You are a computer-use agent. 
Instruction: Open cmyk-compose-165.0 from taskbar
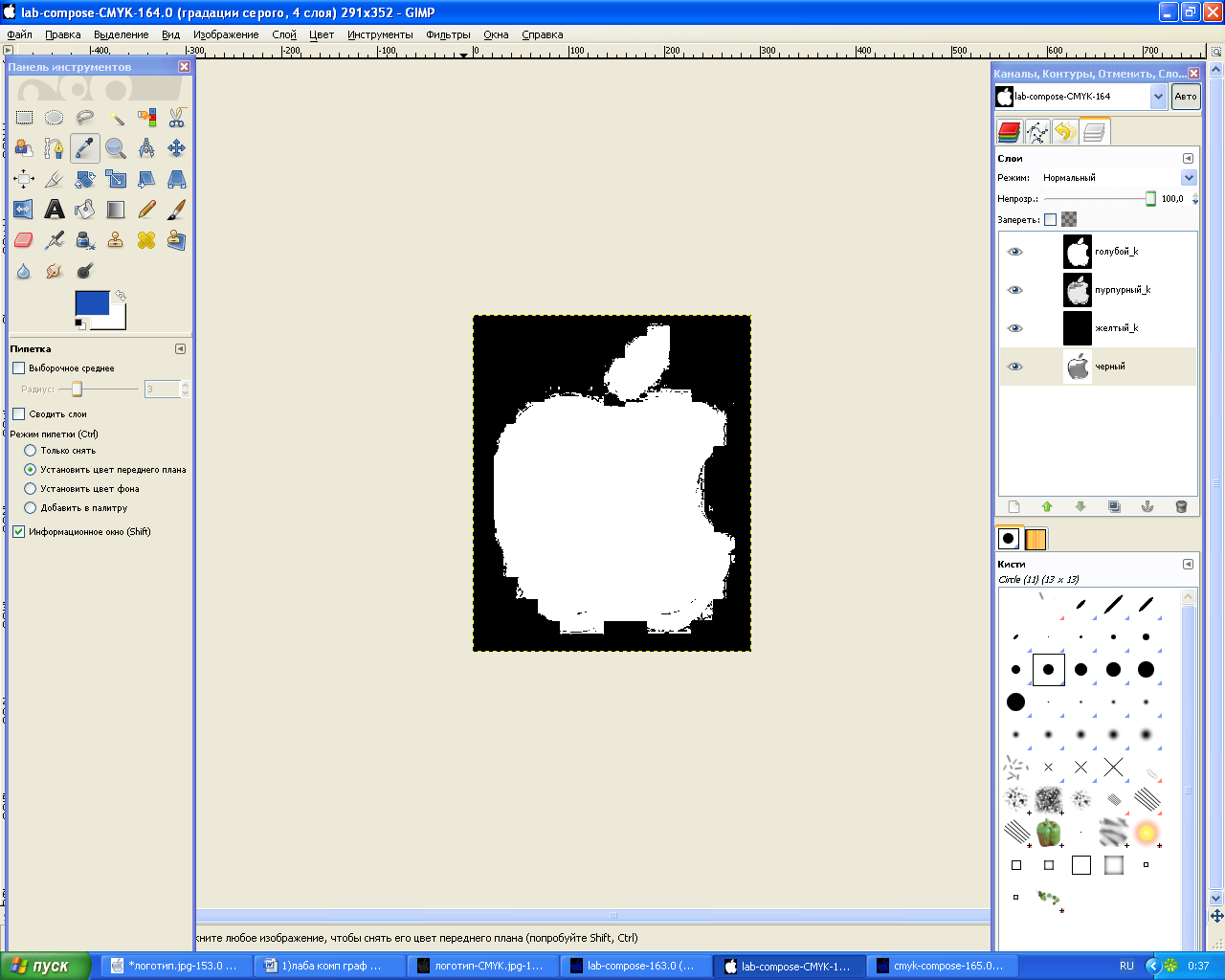942,966
